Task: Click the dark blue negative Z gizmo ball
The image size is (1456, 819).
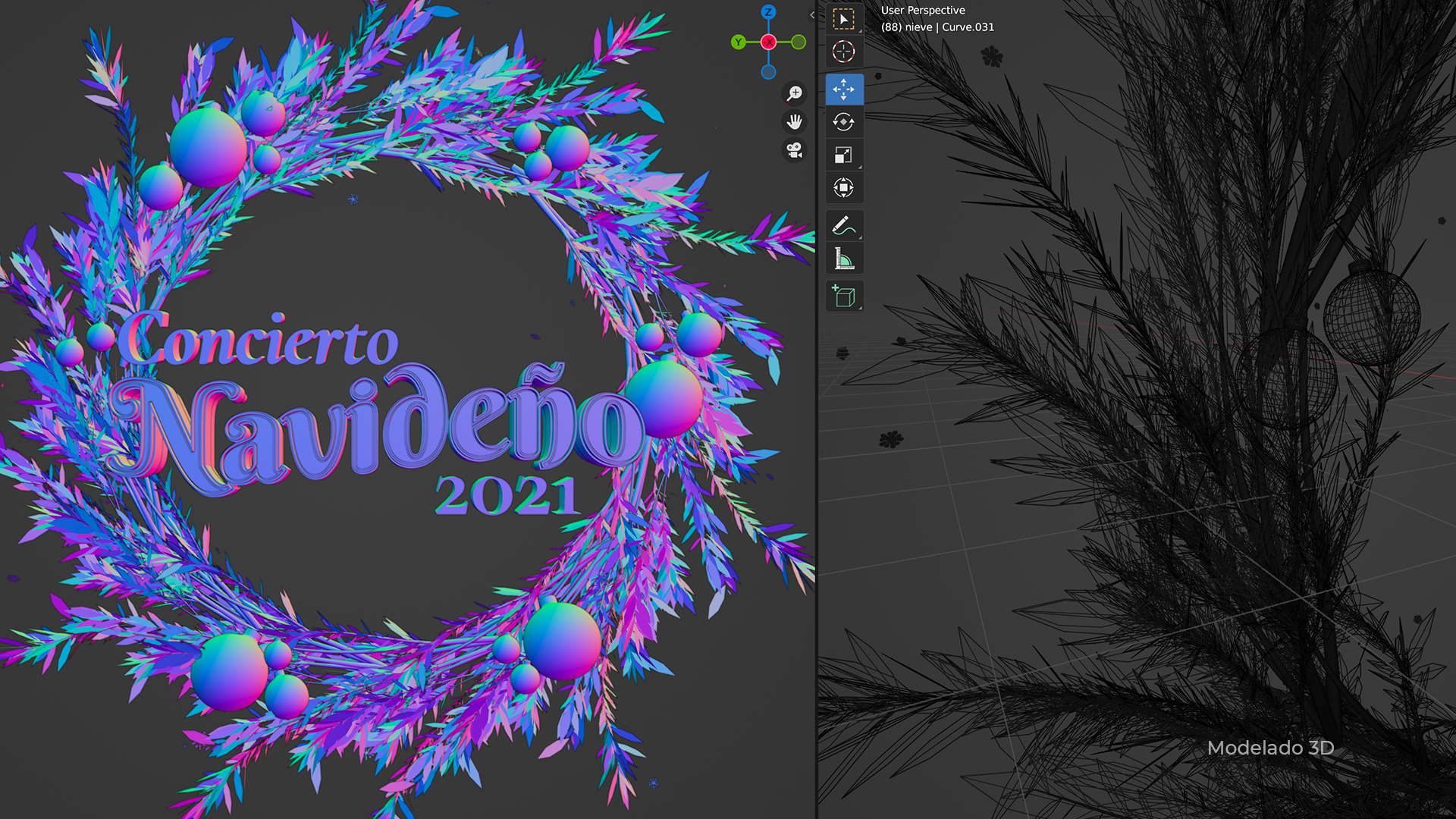Action: [768, 73]
